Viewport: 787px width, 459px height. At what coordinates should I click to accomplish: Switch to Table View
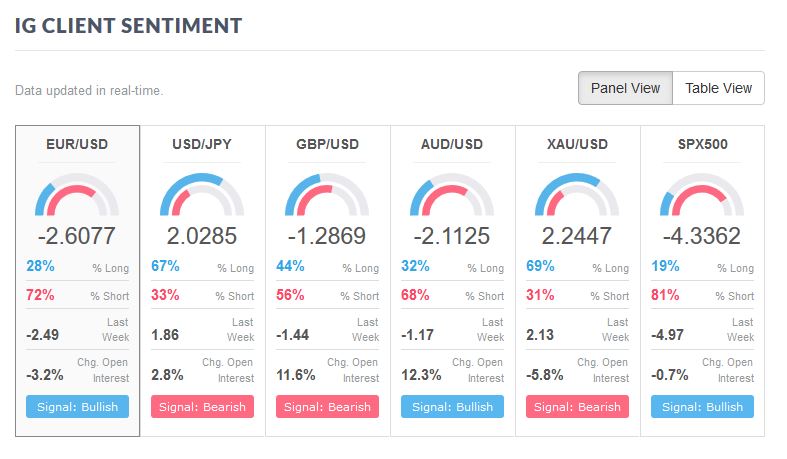coord(718,88)
